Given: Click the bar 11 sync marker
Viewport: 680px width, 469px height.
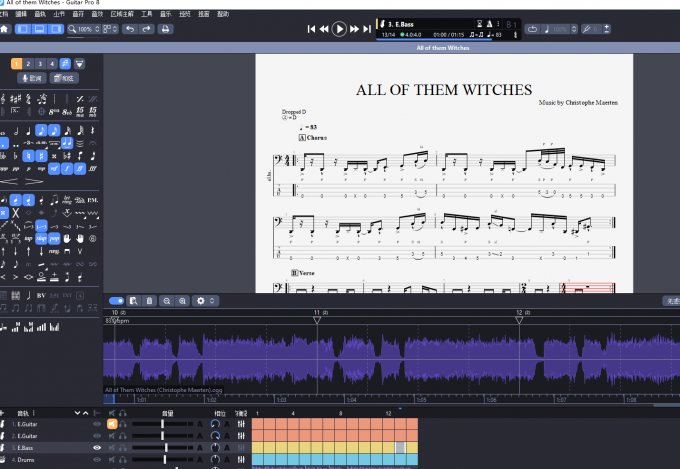Looking at the screenshot, I should [x=317, y=320].
